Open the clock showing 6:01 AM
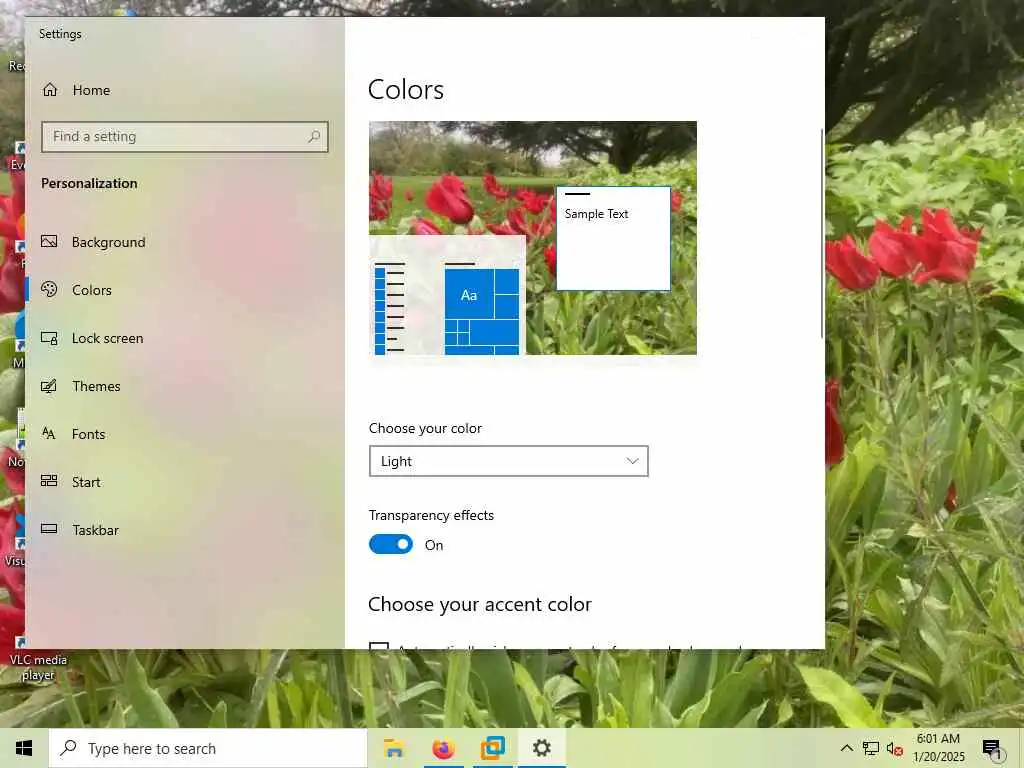The image size is (1024, 768). [938, 748]
